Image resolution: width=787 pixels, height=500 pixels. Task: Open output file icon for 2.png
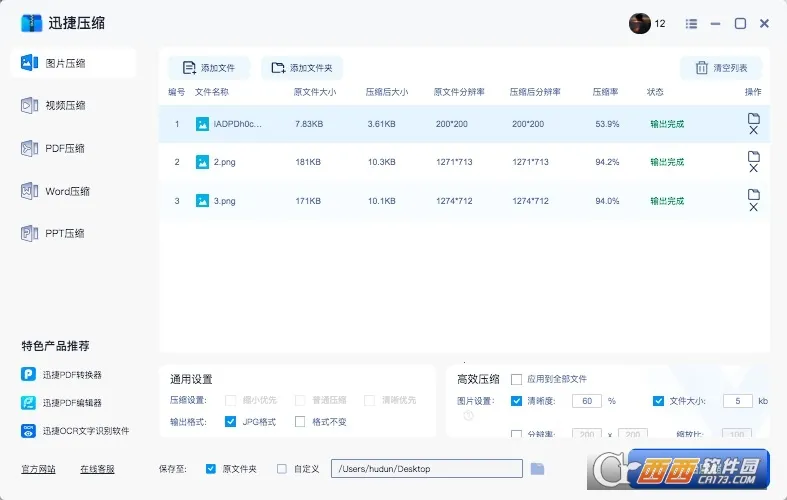coord(753,156)
